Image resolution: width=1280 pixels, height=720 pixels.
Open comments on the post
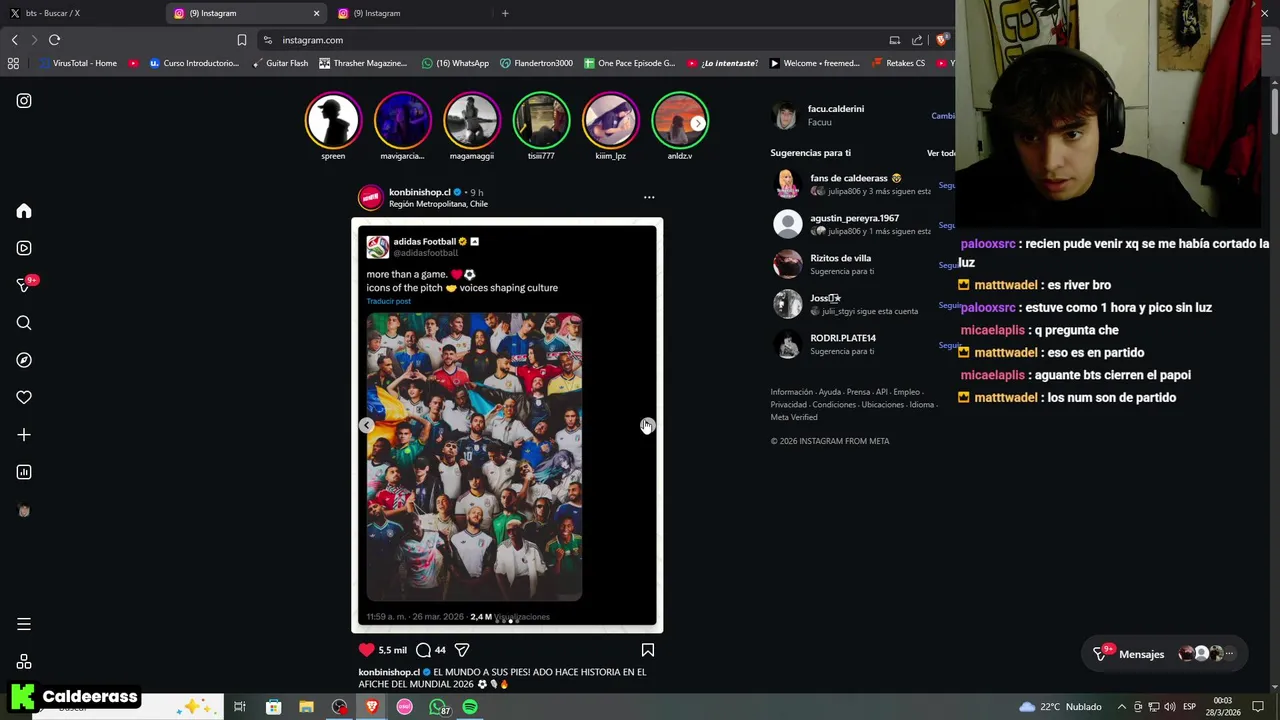point(423,650)
